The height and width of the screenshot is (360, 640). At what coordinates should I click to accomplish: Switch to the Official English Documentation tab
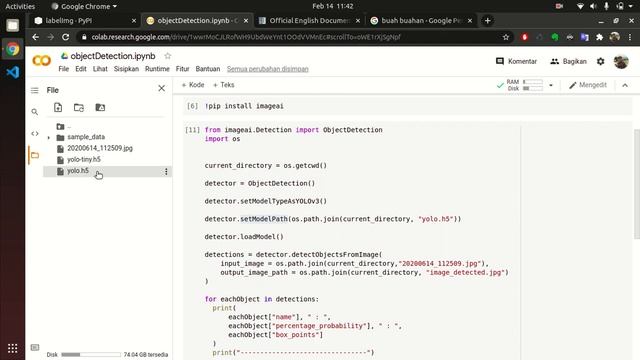308,20
